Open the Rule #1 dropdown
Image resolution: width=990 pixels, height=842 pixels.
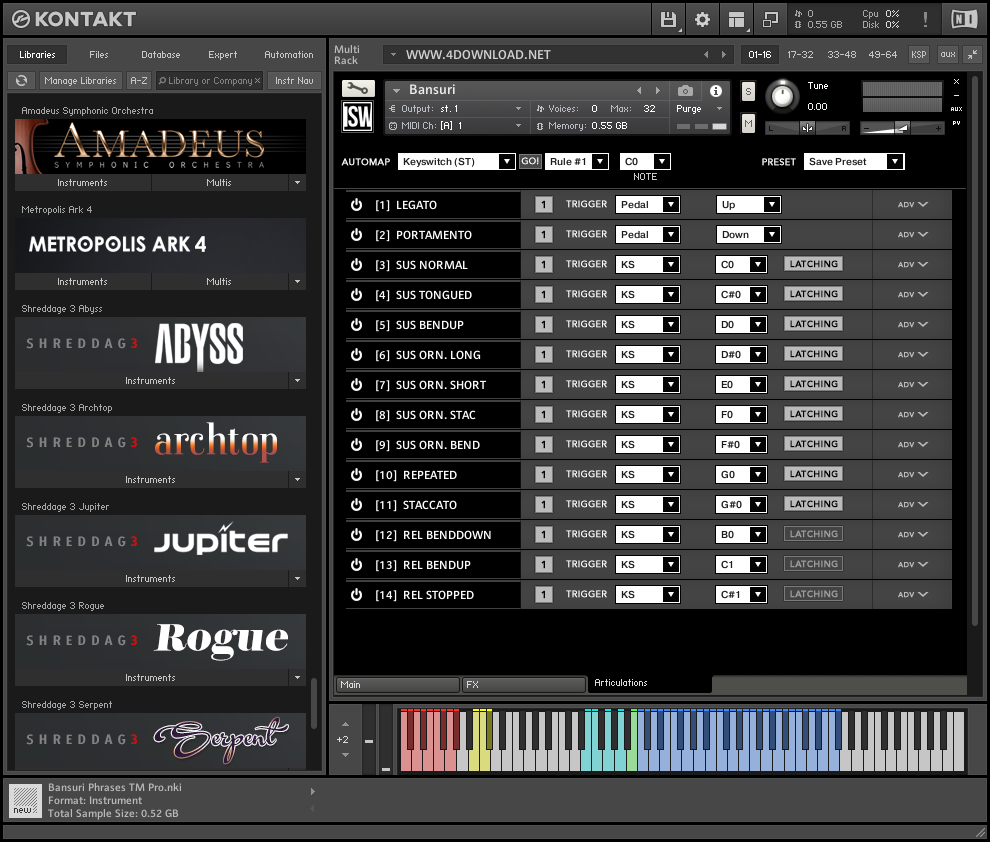click(x=576, y=162)
